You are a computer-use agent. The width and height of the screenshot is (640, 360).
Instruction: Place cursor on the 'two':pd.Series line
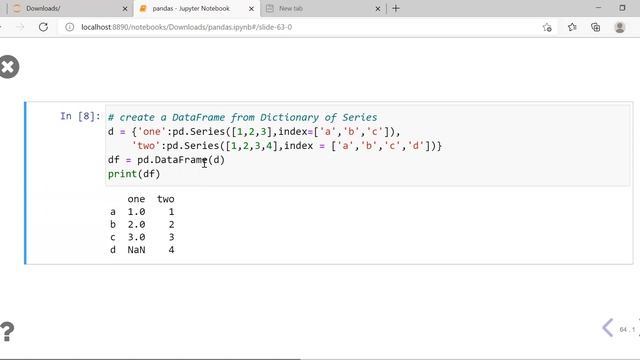pos(287,146)
